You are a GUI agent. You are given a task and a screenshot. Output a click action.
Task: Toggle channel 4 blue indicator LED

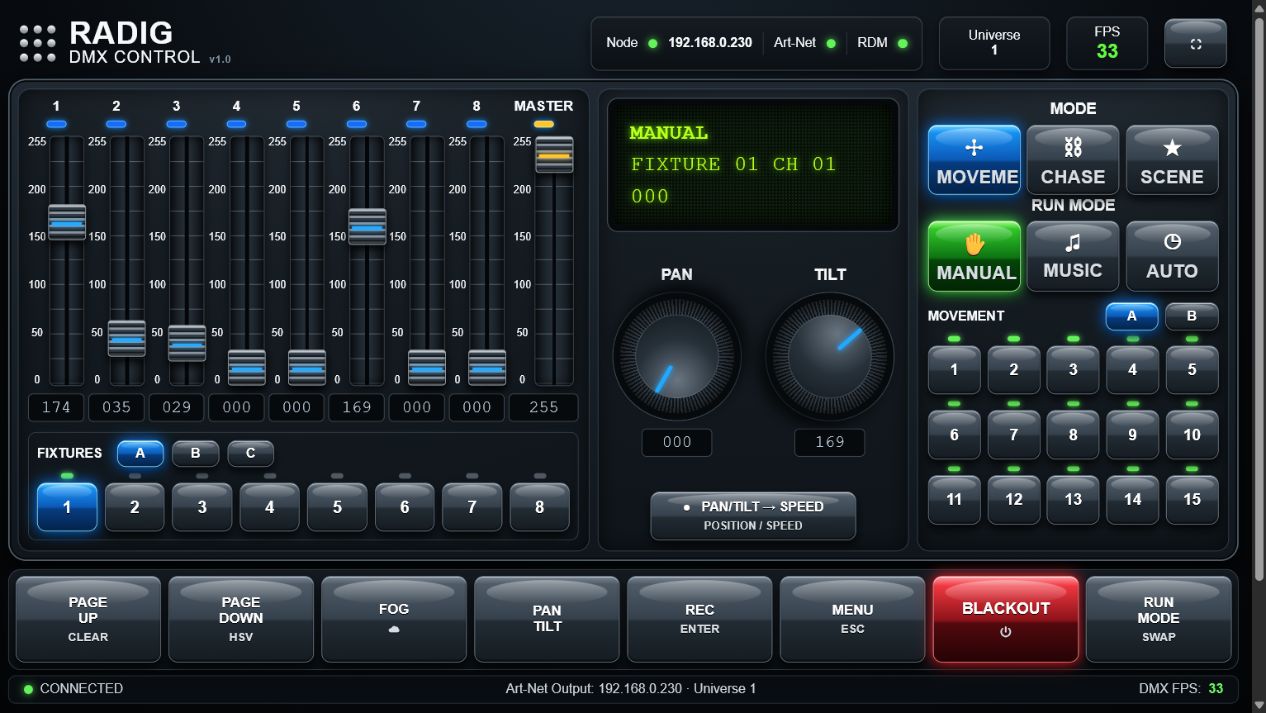pyautogui.click(x=236, y=124)
